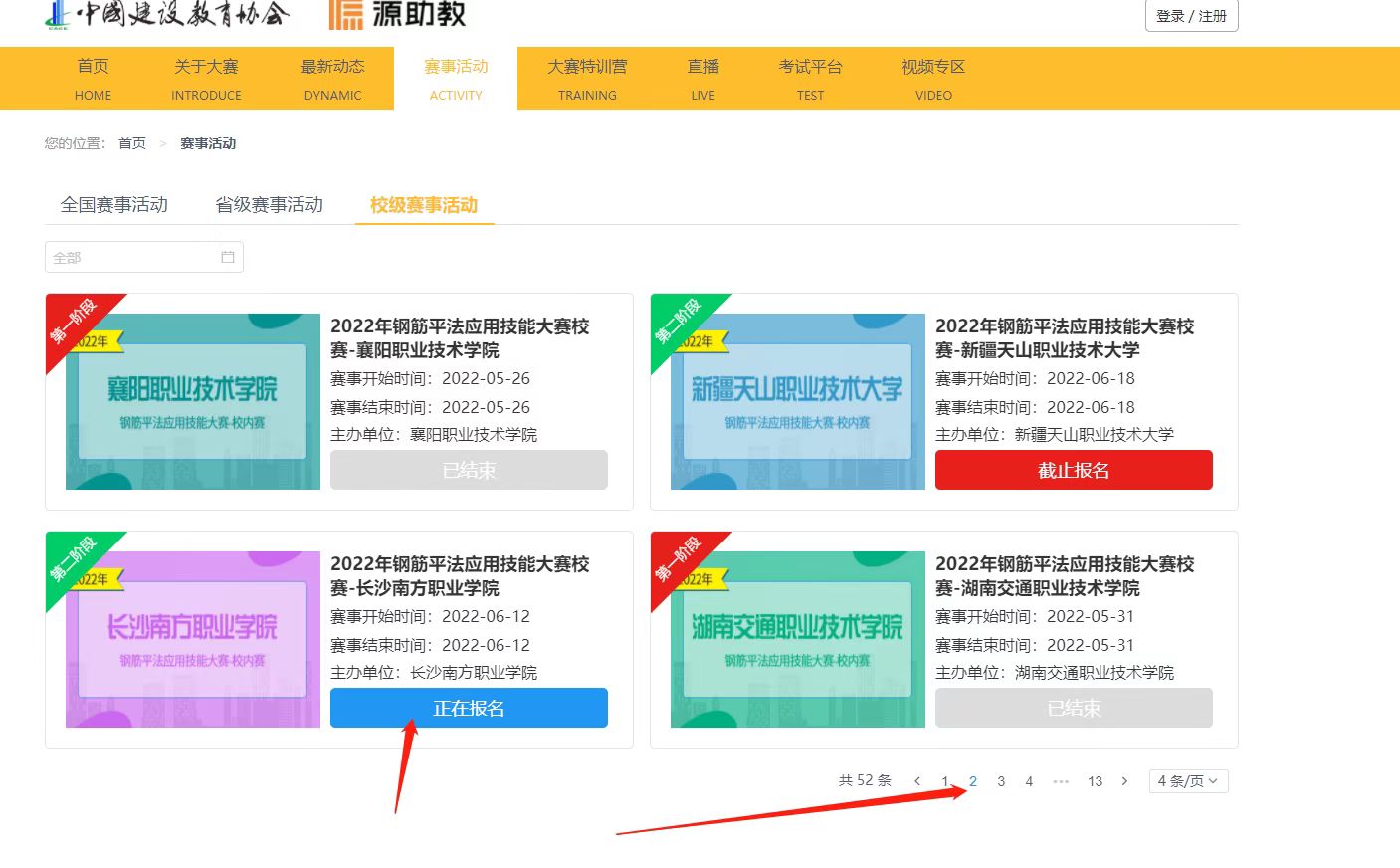Click the calendar icon in date filter
Image resolution: width=1400 pixels, height=868 pixels.
(x=227, y=257)
